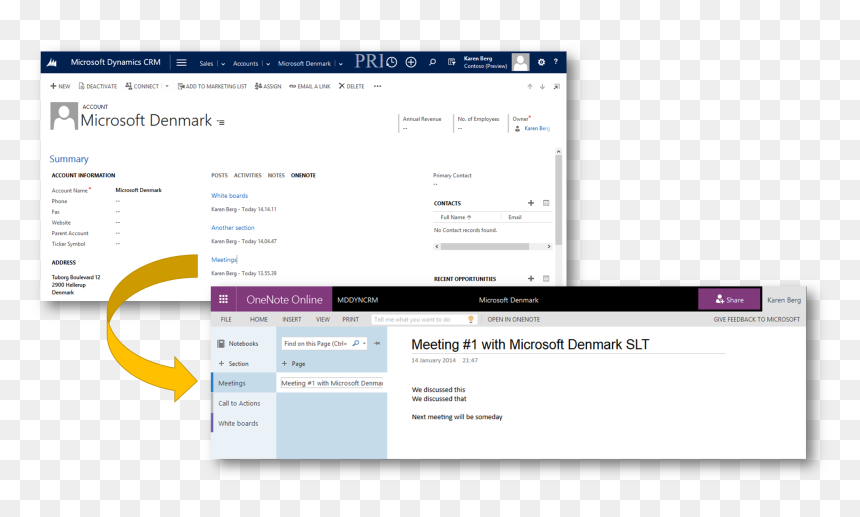Open the Home tab in OneNote Online

(x=259, y=320)
